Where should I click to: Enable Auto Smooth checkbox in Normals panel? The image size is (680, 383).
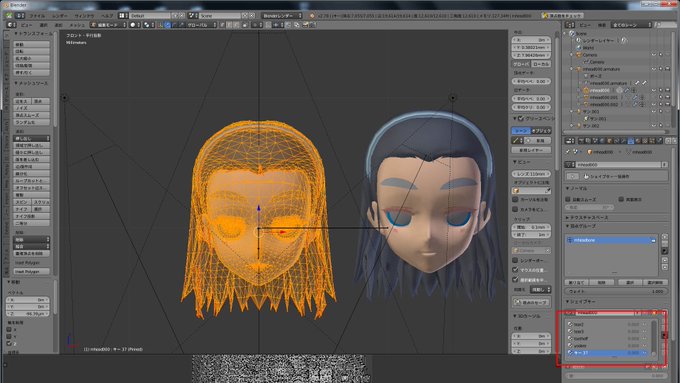coord(568,200)
